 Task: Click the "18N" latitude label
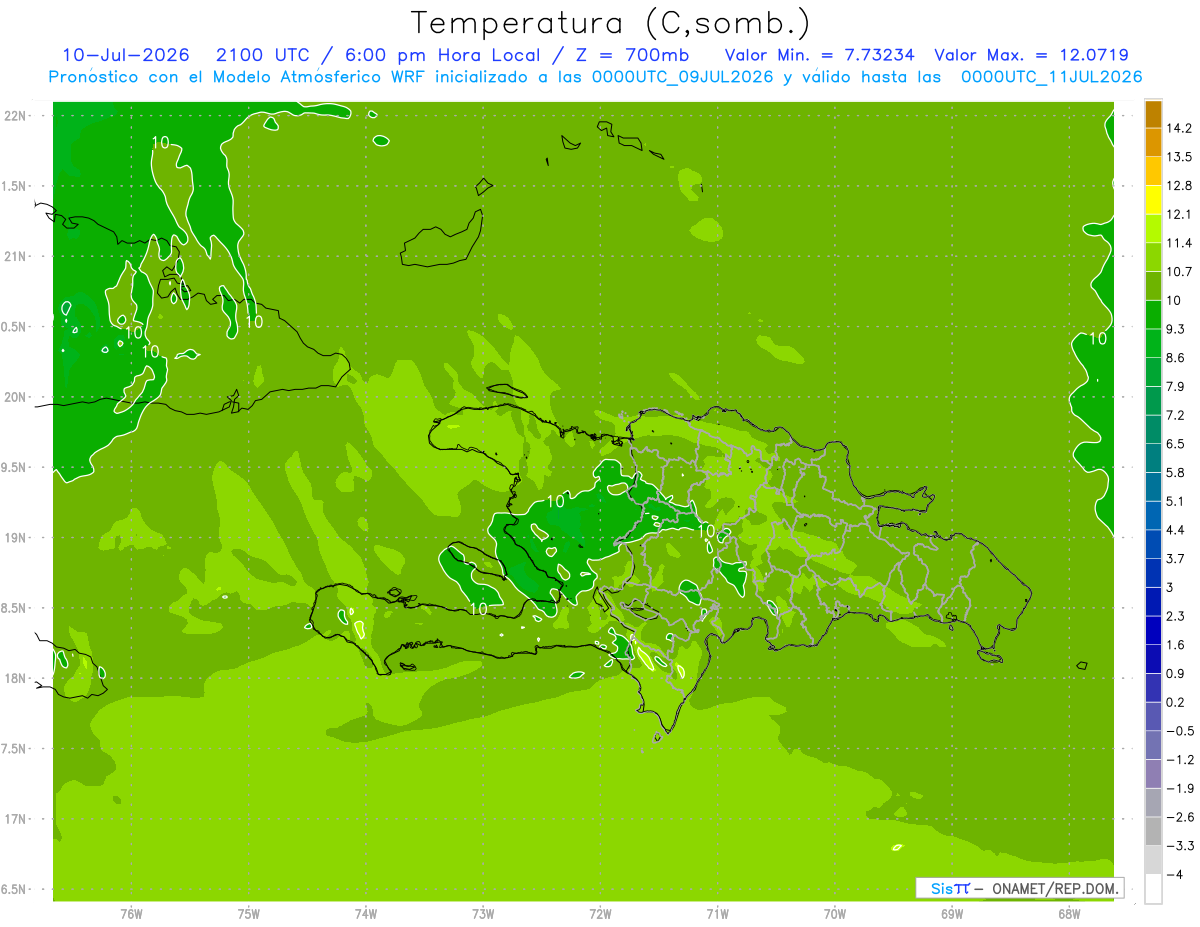15,678
